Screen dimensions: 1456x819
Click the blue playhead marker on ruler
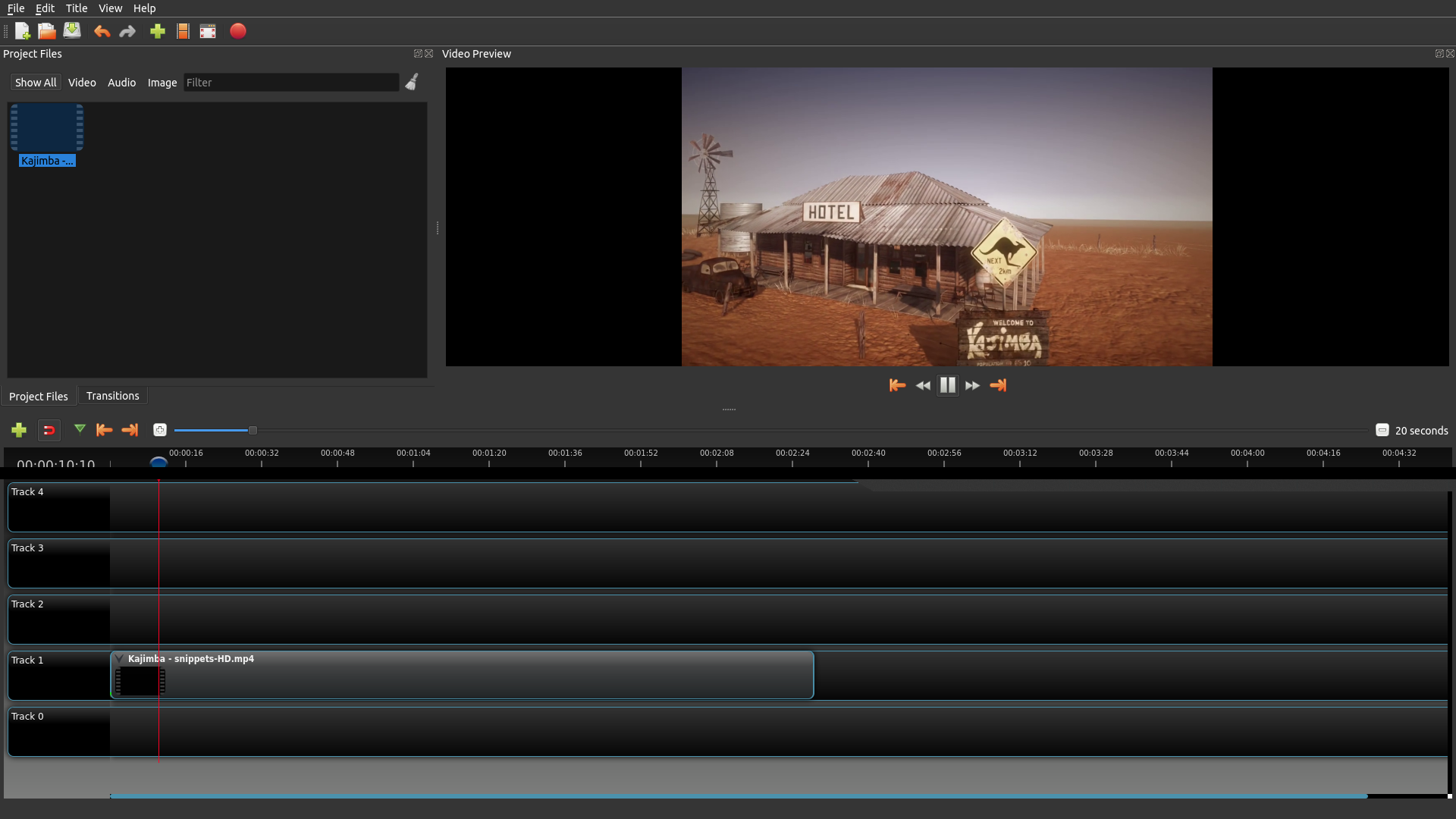(x=158, y=461)
